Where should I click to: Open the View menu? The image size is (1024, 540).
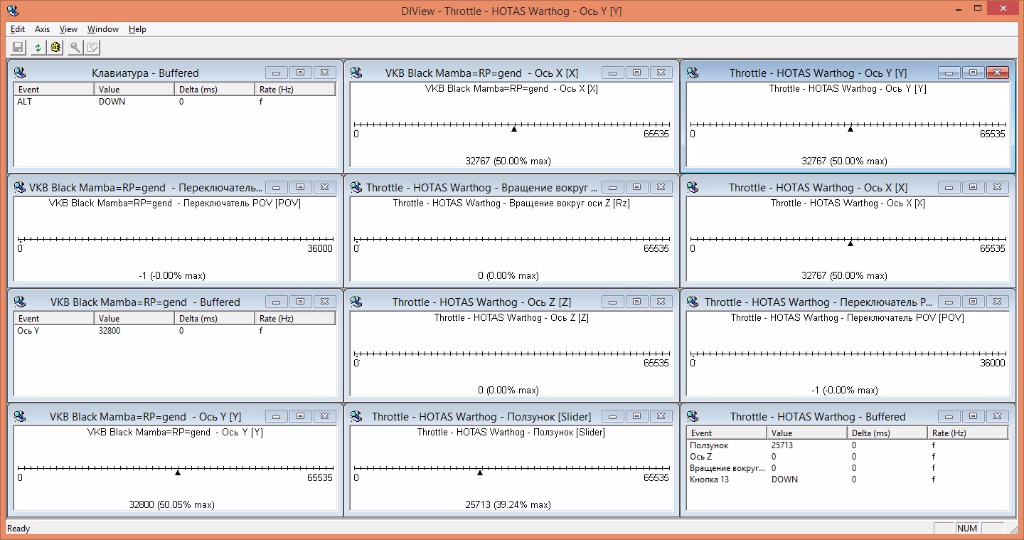coord(69,29)
